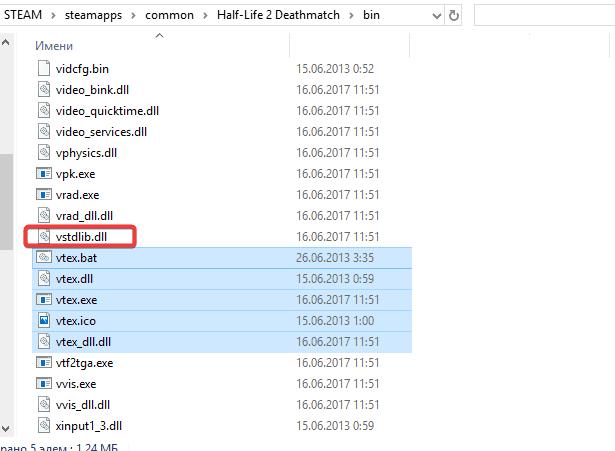Click the bin segment in address bar
This screenshot has height=451, width=615.
click(371, 15)
